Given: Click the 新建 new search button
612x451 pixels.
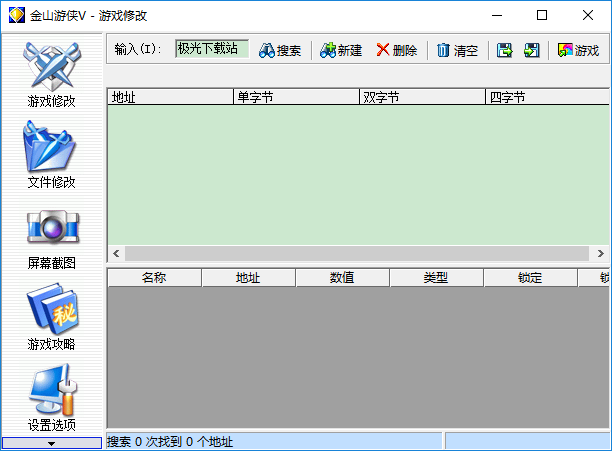Looking at the screenshot, I should 341,50.
